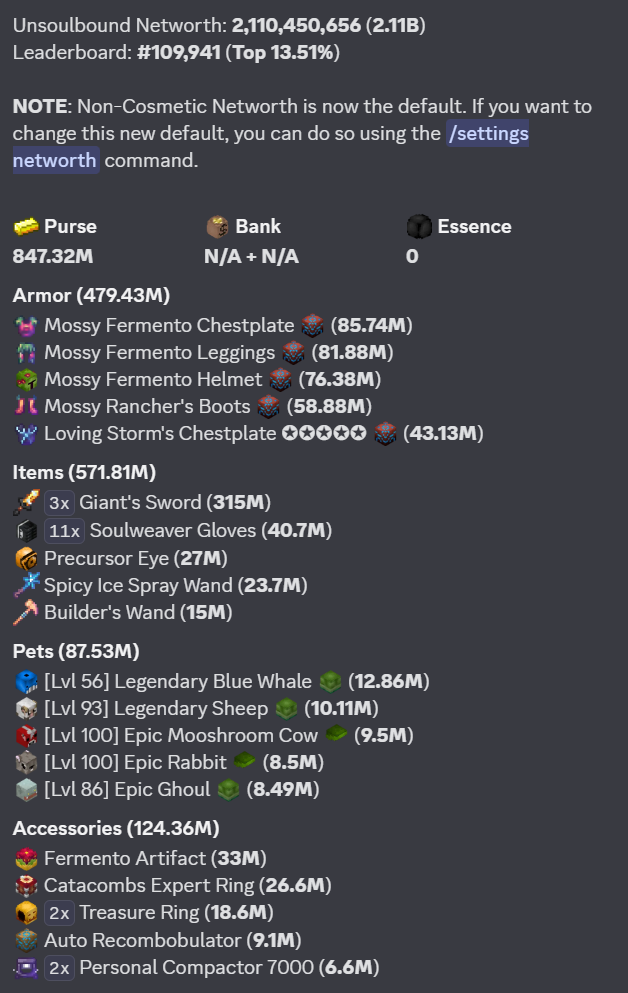Click the Mossy Fermento Chestplate icon
Screen dimensions: 628x993
tap(26, 326)
